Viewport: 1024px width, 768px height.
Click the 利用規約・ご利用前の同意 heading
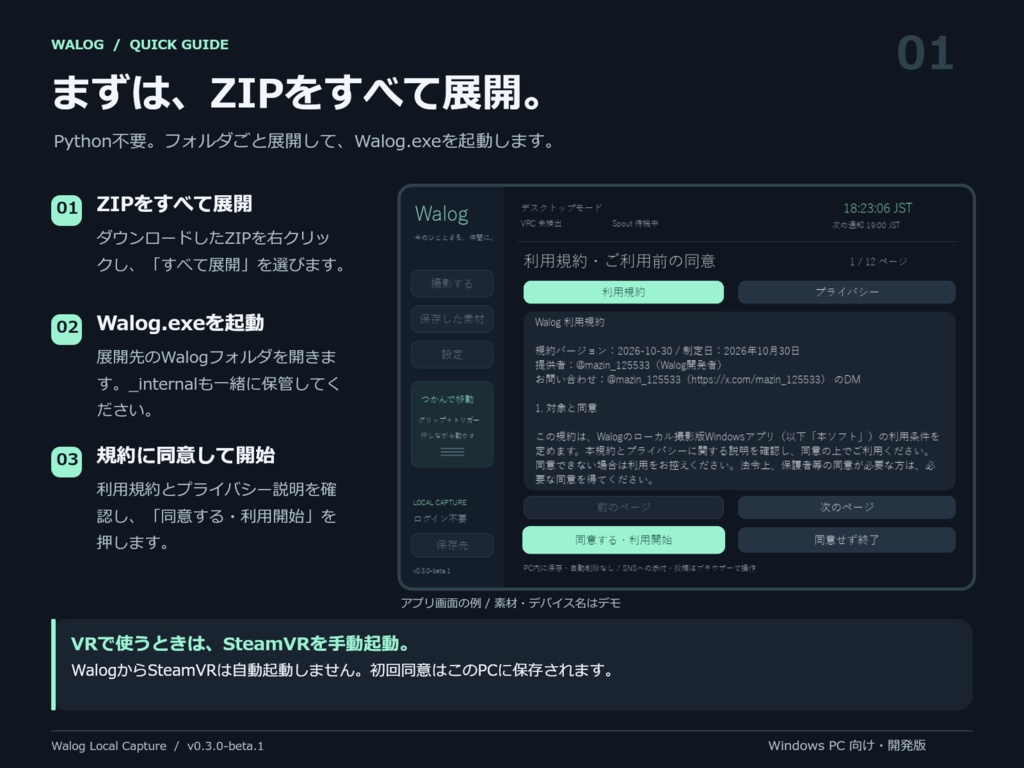[x=619, y=261]
